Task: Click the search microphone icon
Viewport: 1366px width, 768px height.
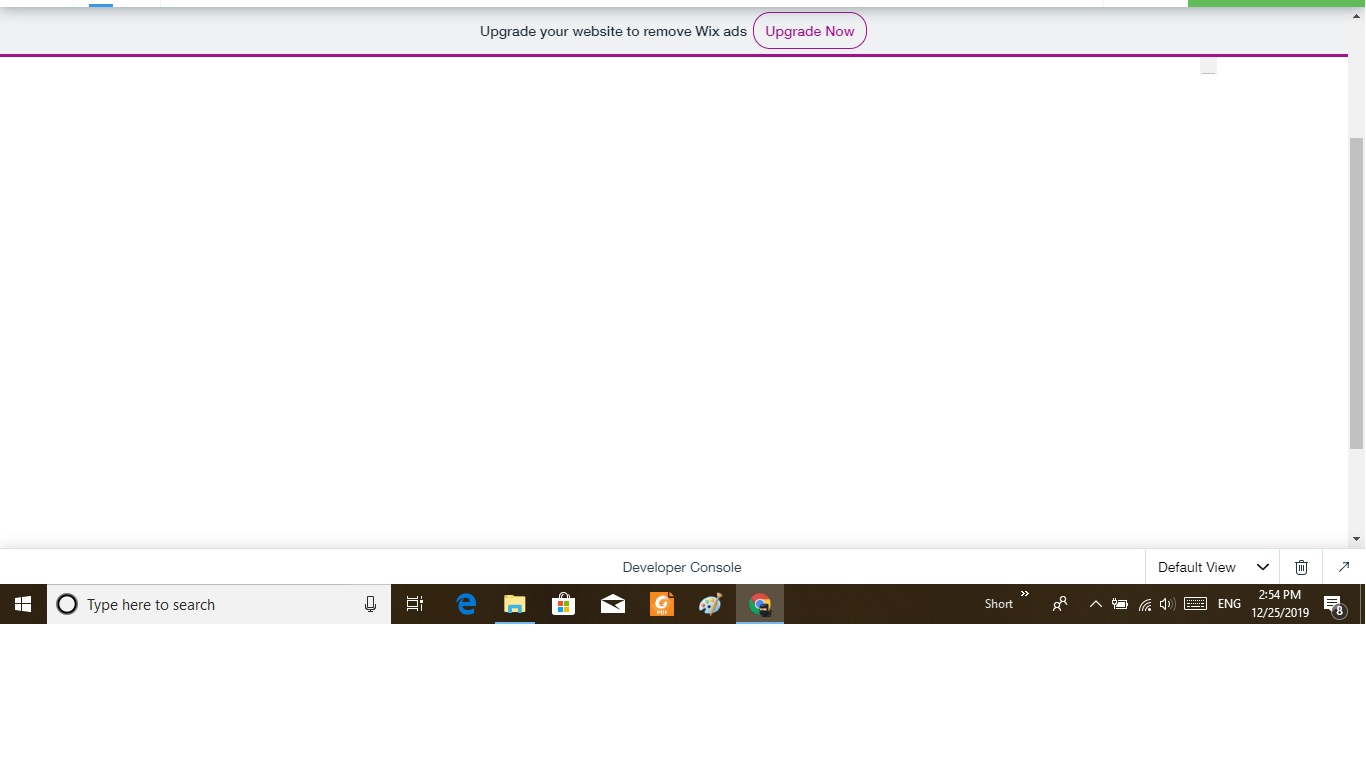Action: (x=370, y=604)
